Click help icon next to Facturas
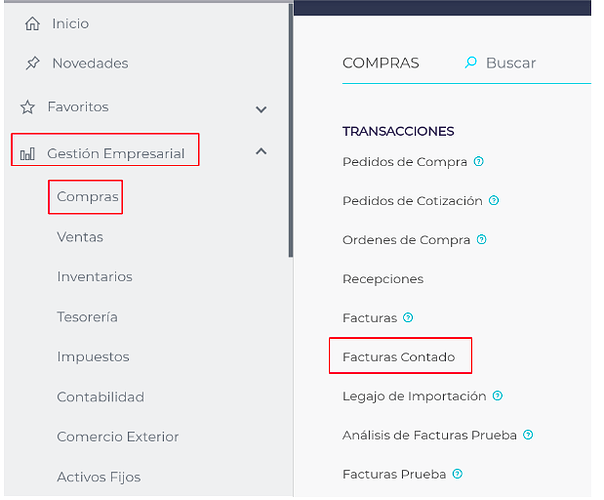 click(x=408, y=318)
